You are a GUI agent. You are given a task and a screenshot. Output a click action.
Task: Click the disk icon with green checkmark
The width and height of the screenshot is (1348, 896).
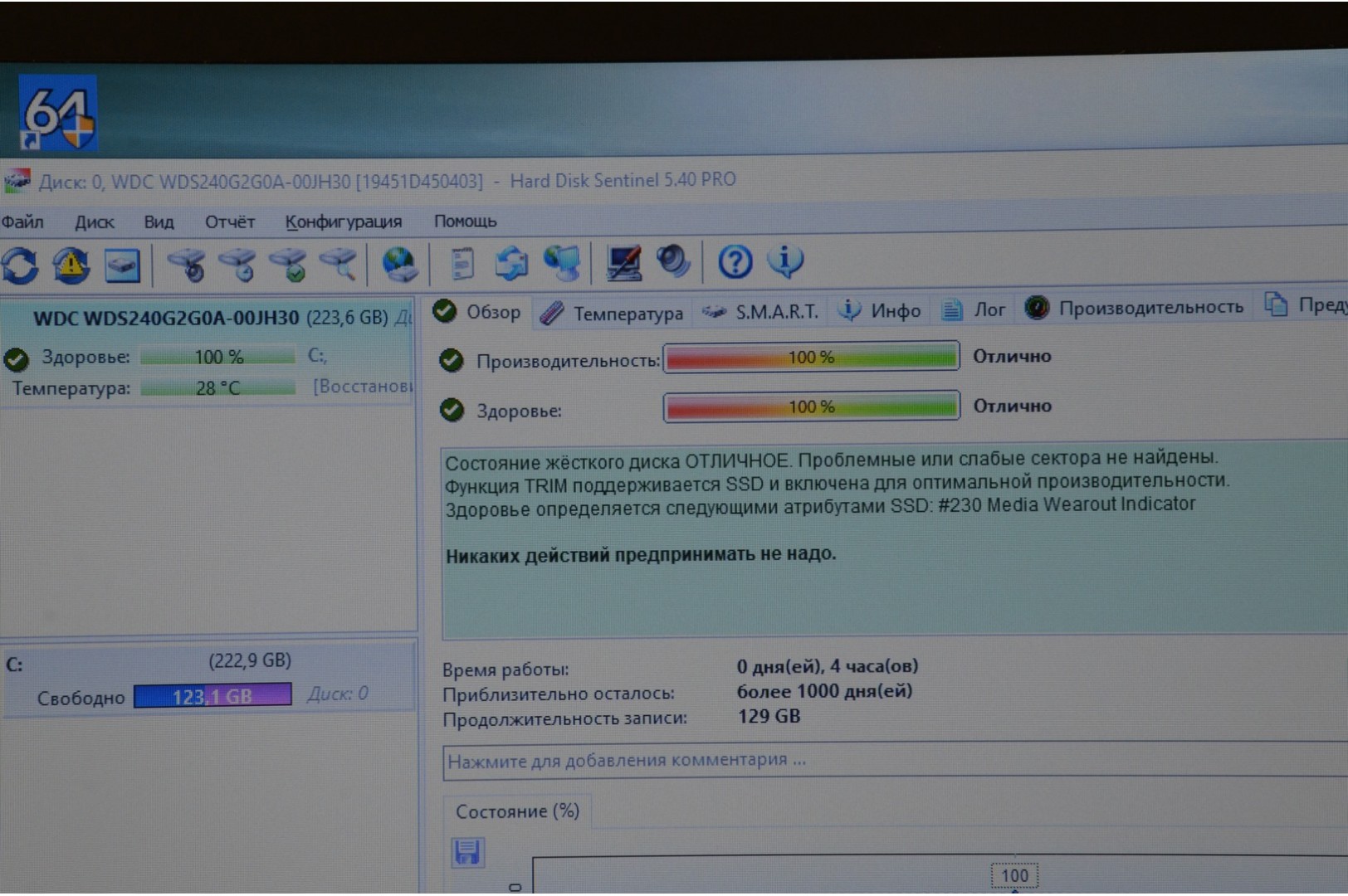pyautogui.click(x=289, y=265)
